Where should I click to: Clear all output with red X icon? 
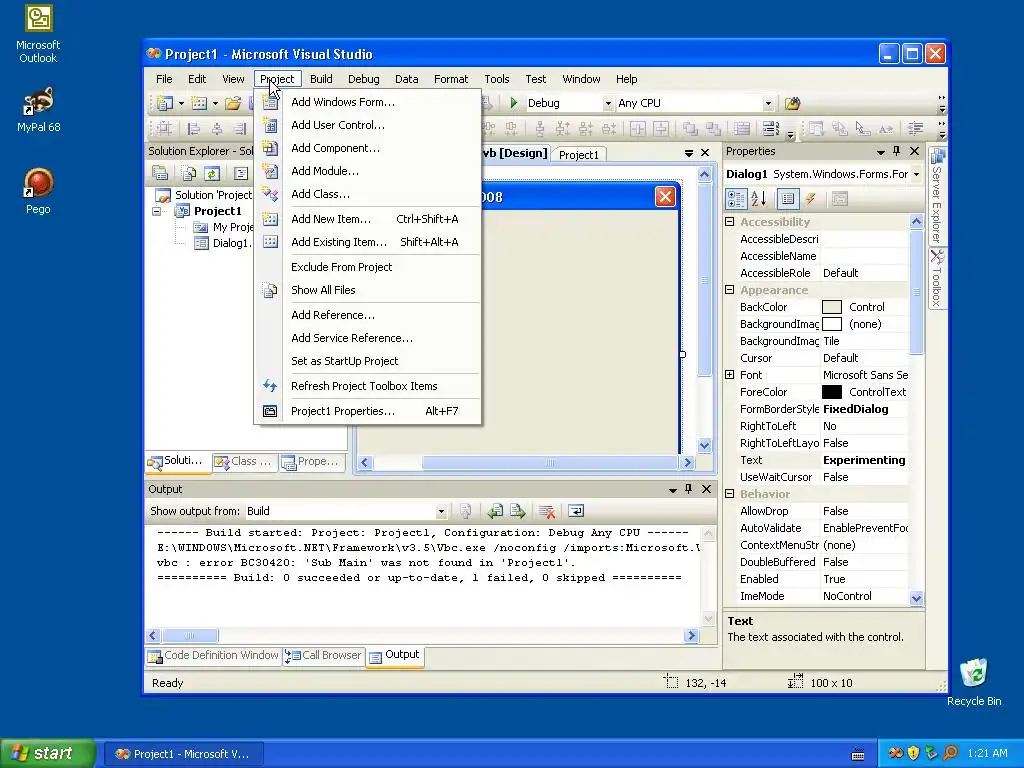coord(547,511)
